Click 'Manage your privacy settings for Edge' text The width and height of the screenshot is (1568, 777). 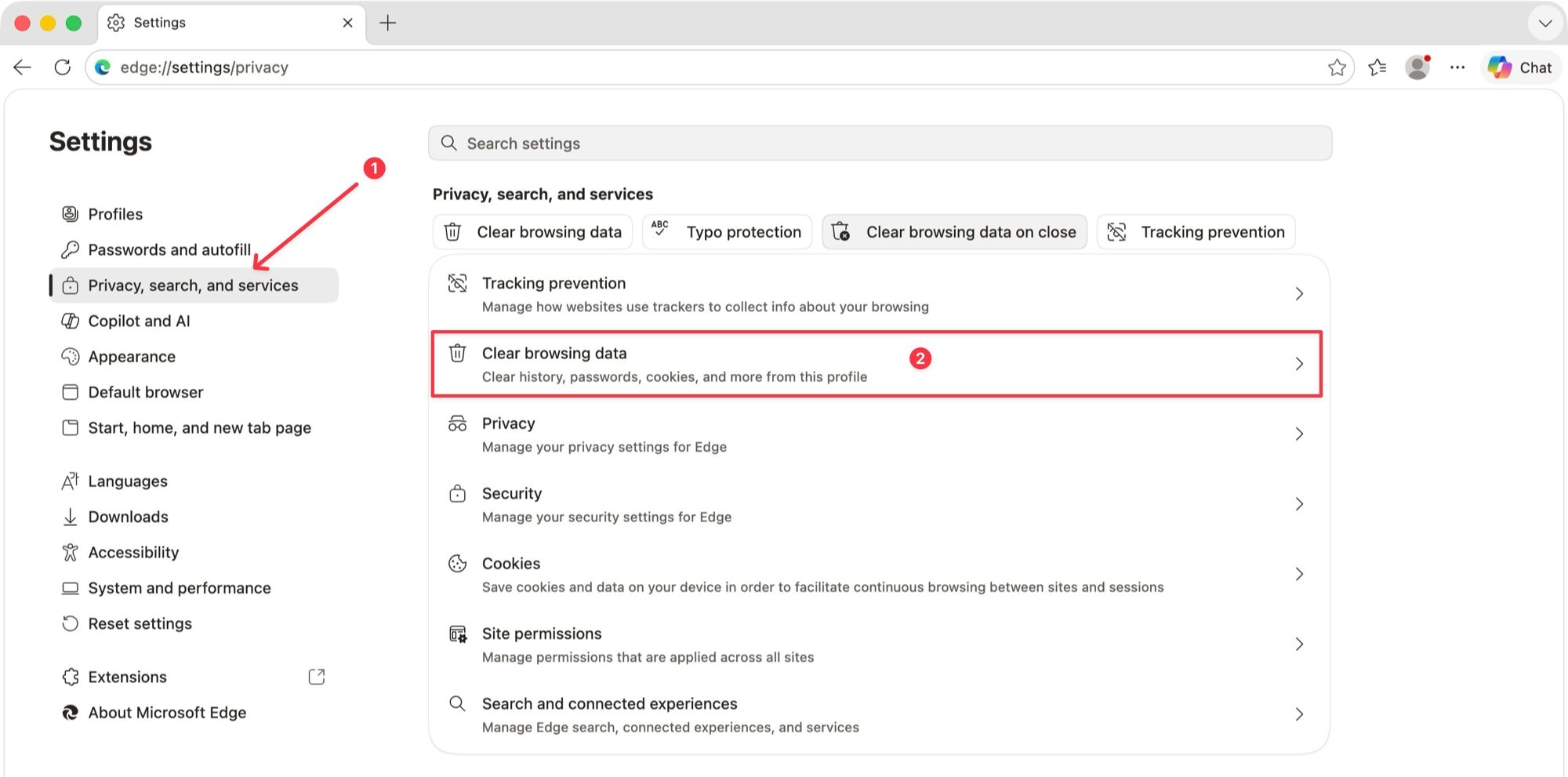point(604,447)
